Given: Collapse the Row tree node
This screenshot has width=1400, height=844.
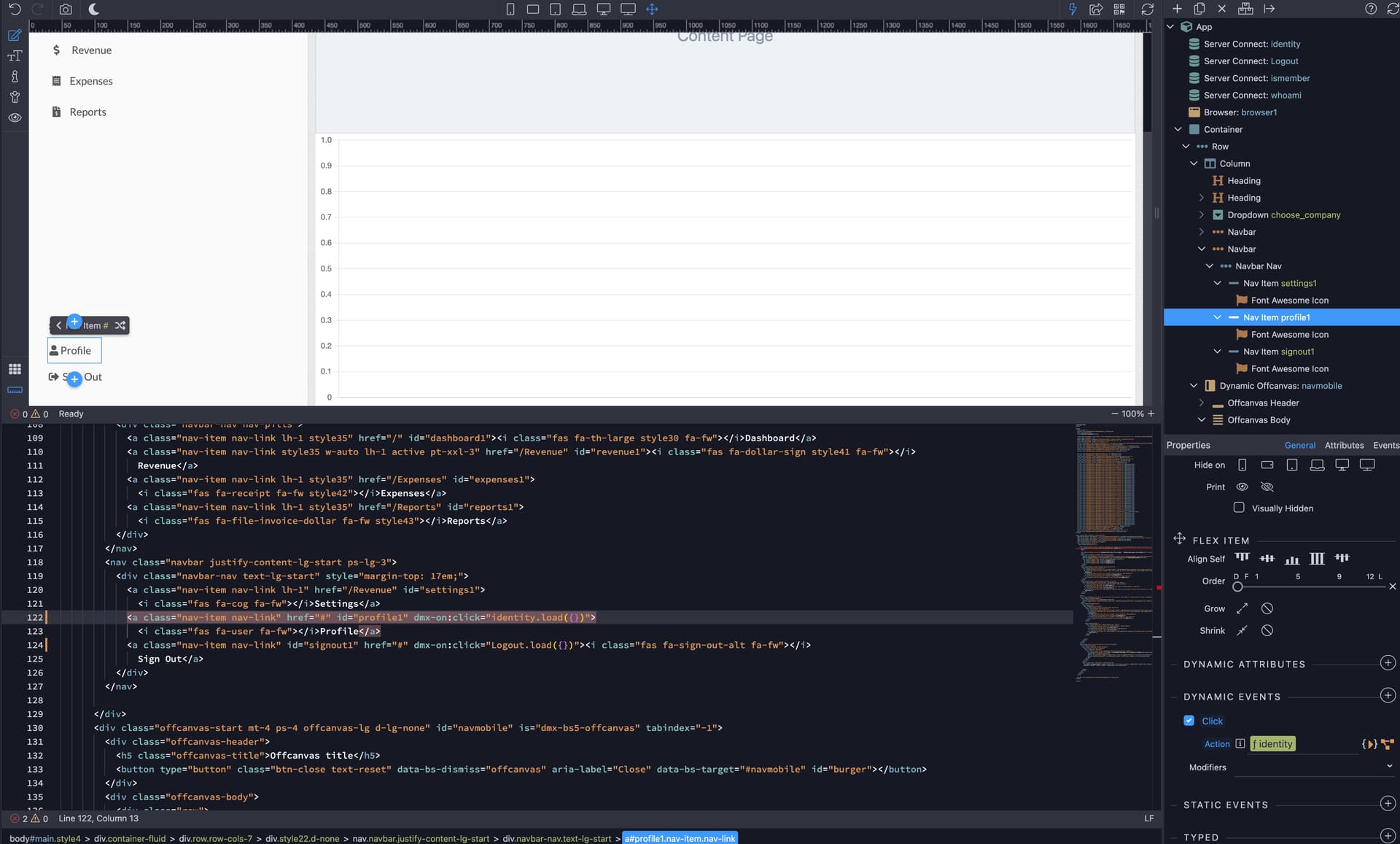Looking at the screenshot, I should point(1186,147).
